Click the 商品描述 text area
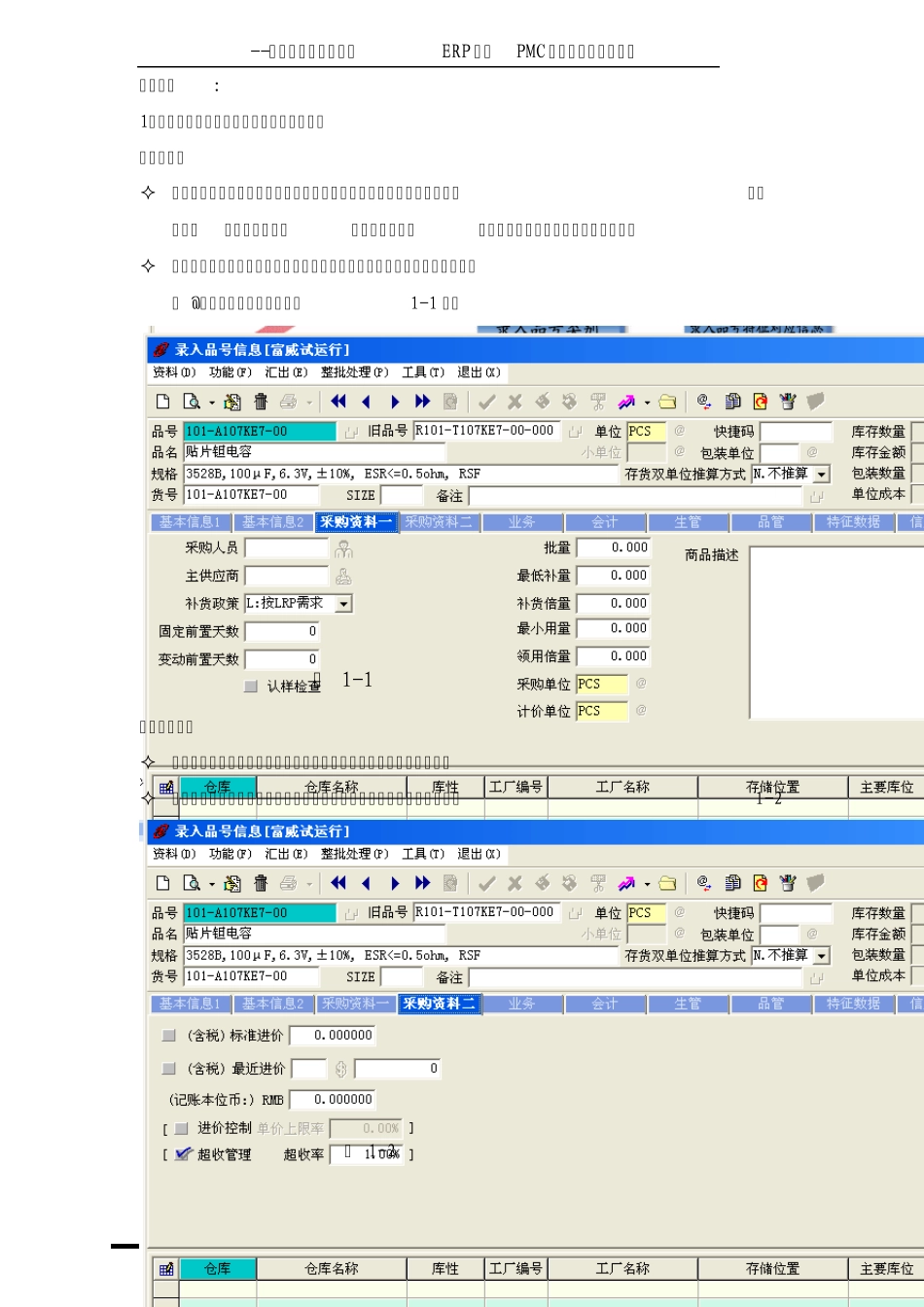This screenshot has width=924, height=1307. (836, 632)
